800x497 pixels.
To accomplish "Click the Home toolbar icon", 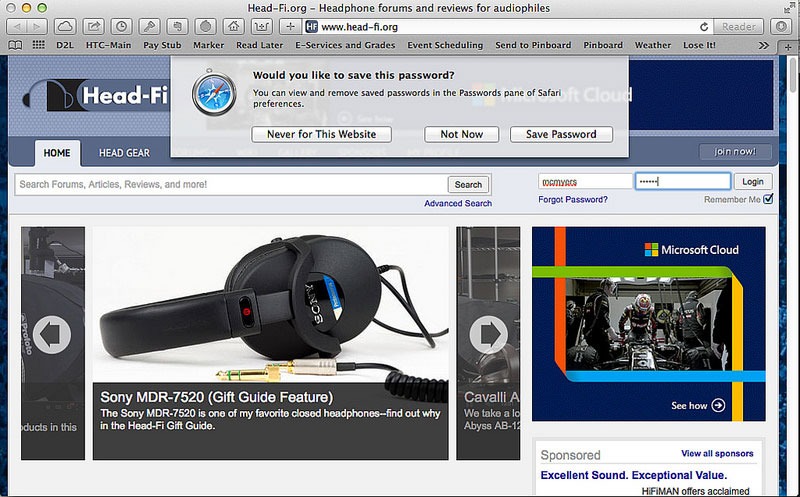I will click(x=234, y=27).
